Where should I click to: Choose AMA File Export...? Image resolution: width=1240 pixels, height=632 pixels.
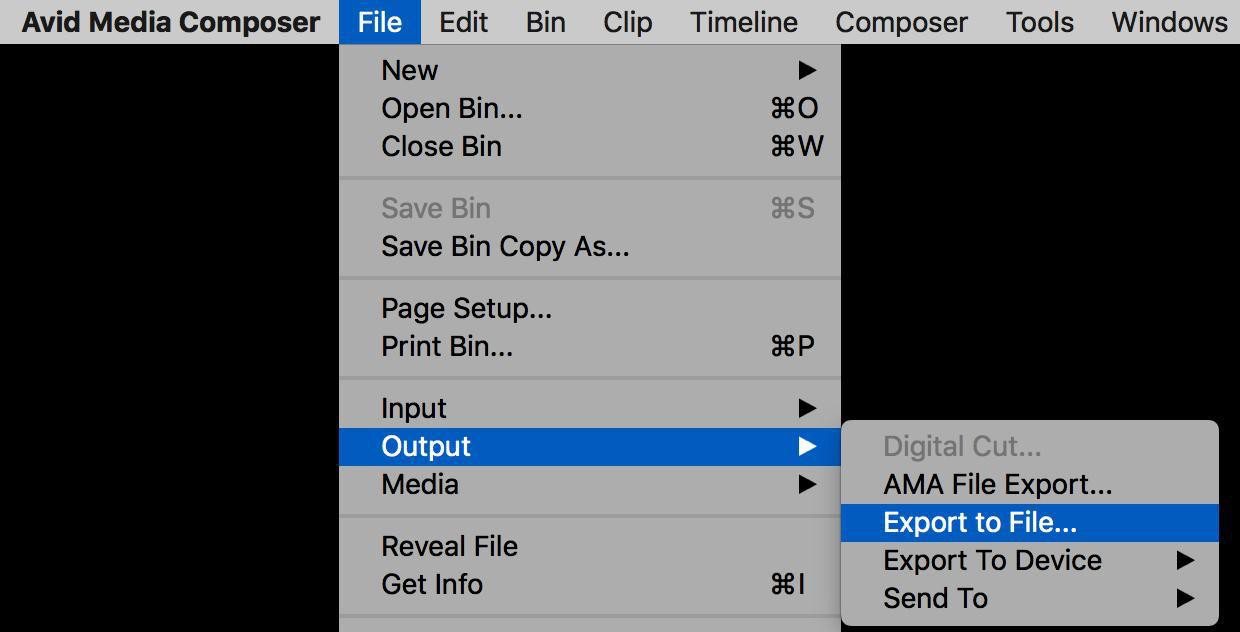[1030, 484]
